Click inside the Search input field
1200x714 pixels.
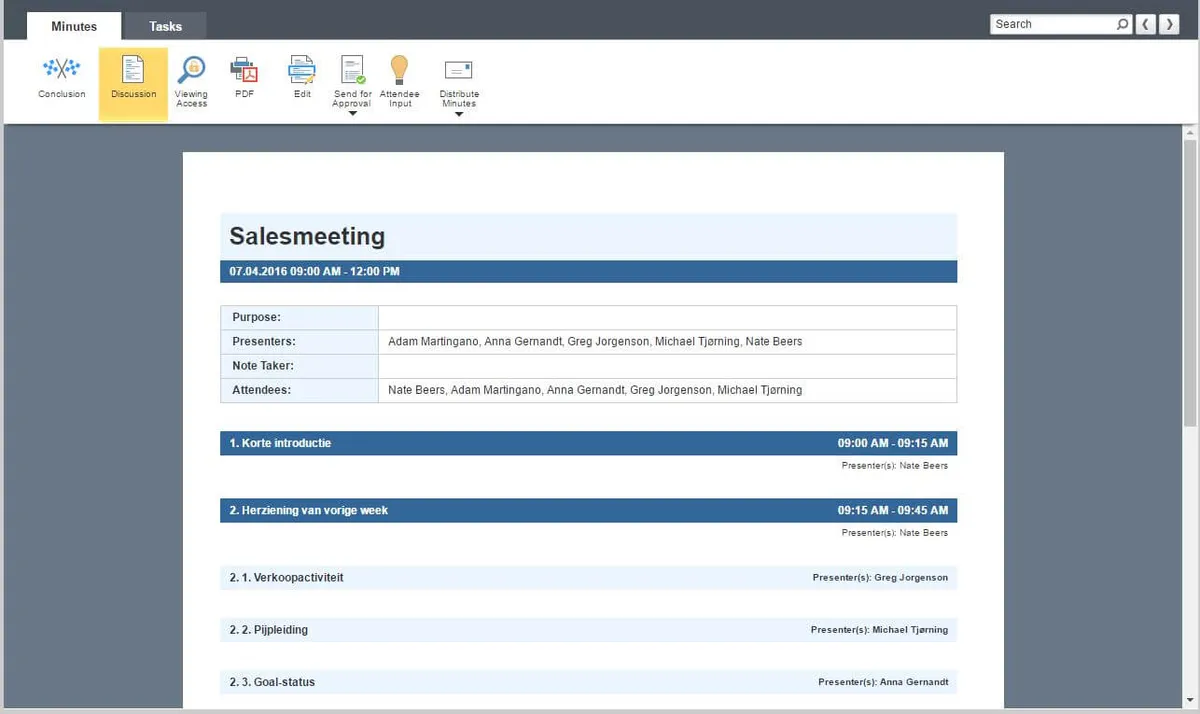pyautogui.click(x=1052, y=24)
